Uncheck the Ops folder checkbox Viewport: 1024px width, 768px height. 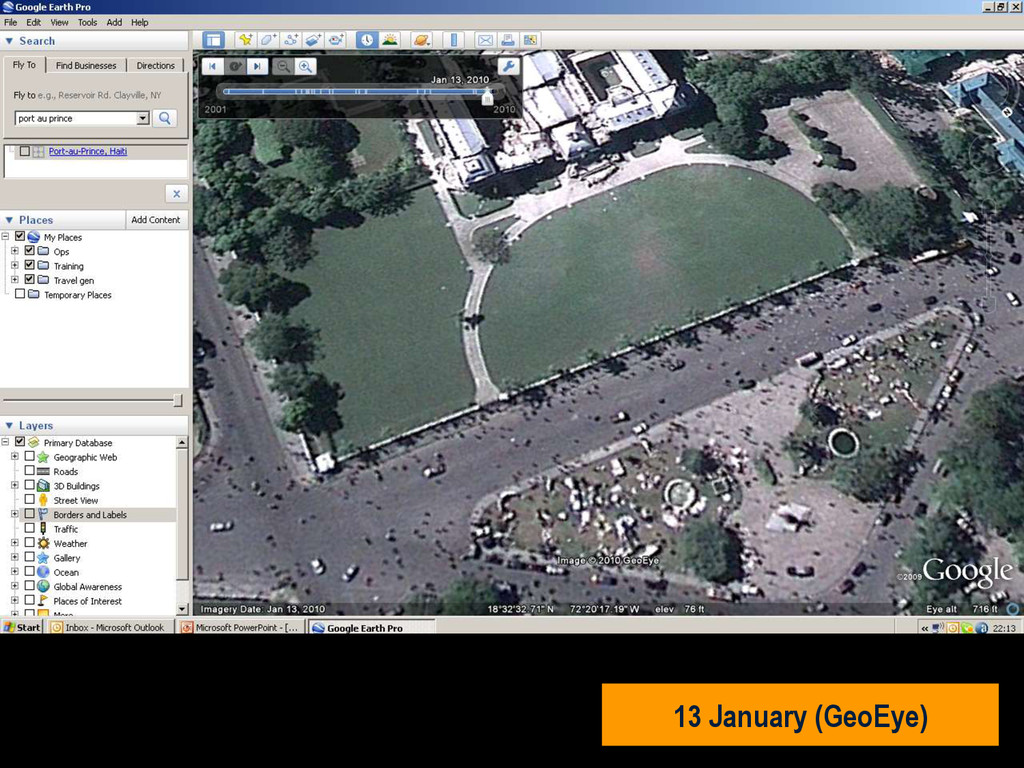[x=29, y=251]
